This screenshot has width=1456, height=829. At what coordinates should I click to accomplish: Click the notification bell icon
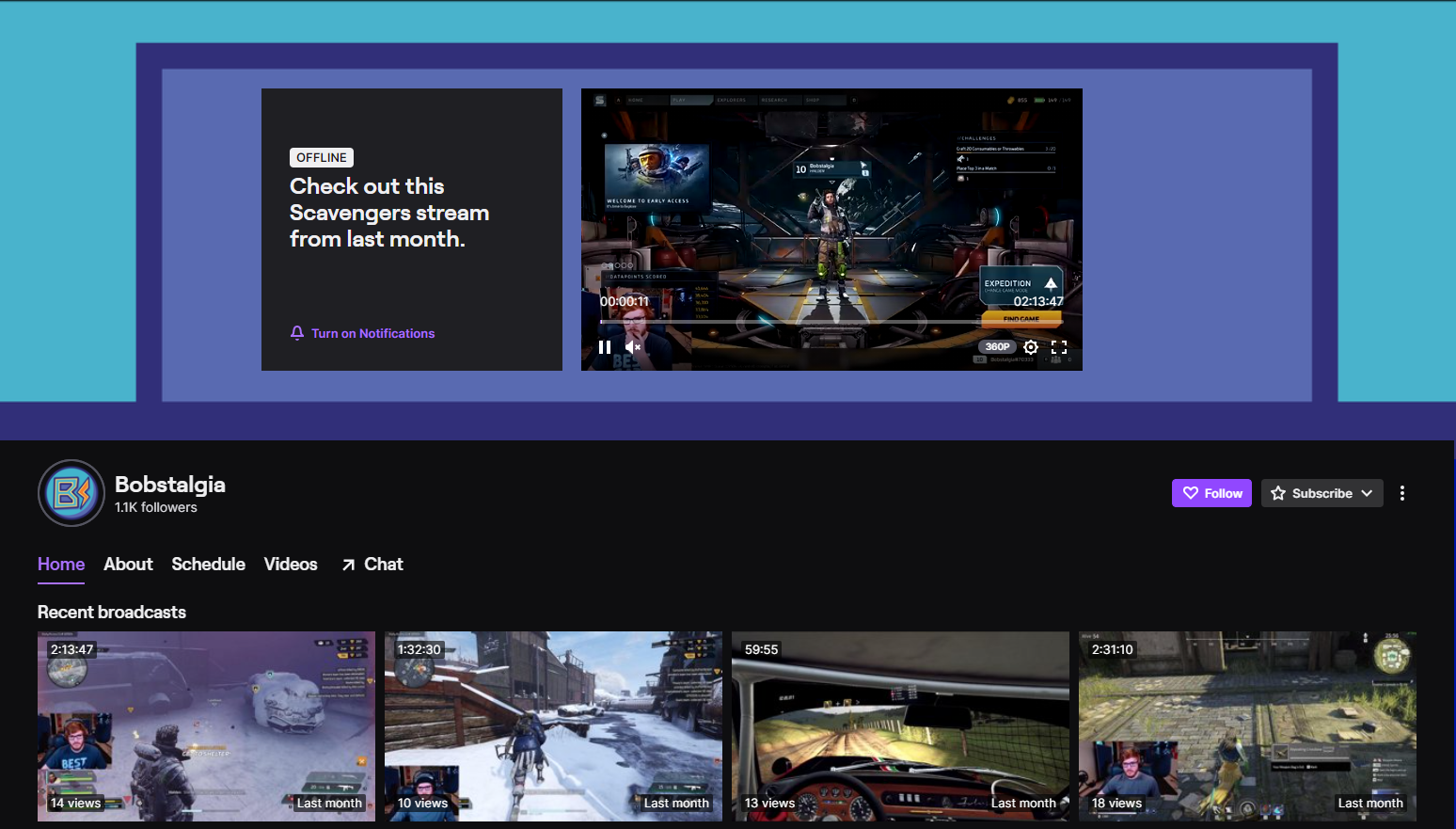[x=297, y=333]
